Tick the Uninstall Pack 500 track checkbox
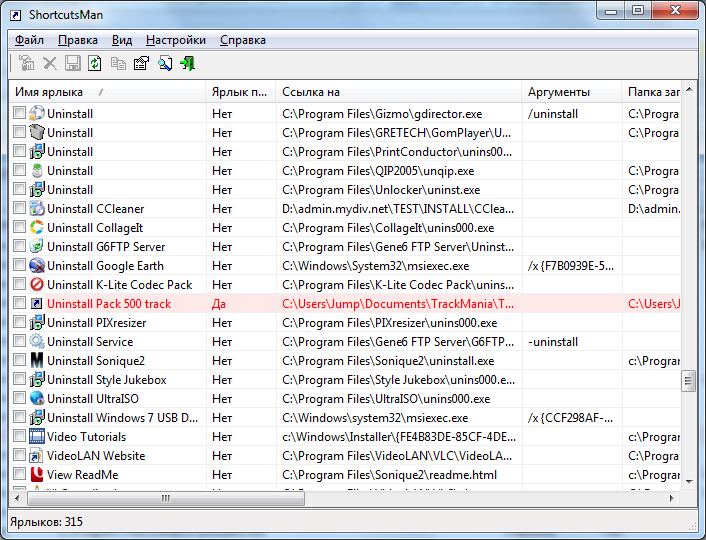The height and width of the screenshot is (540, 706). (19, 303)
